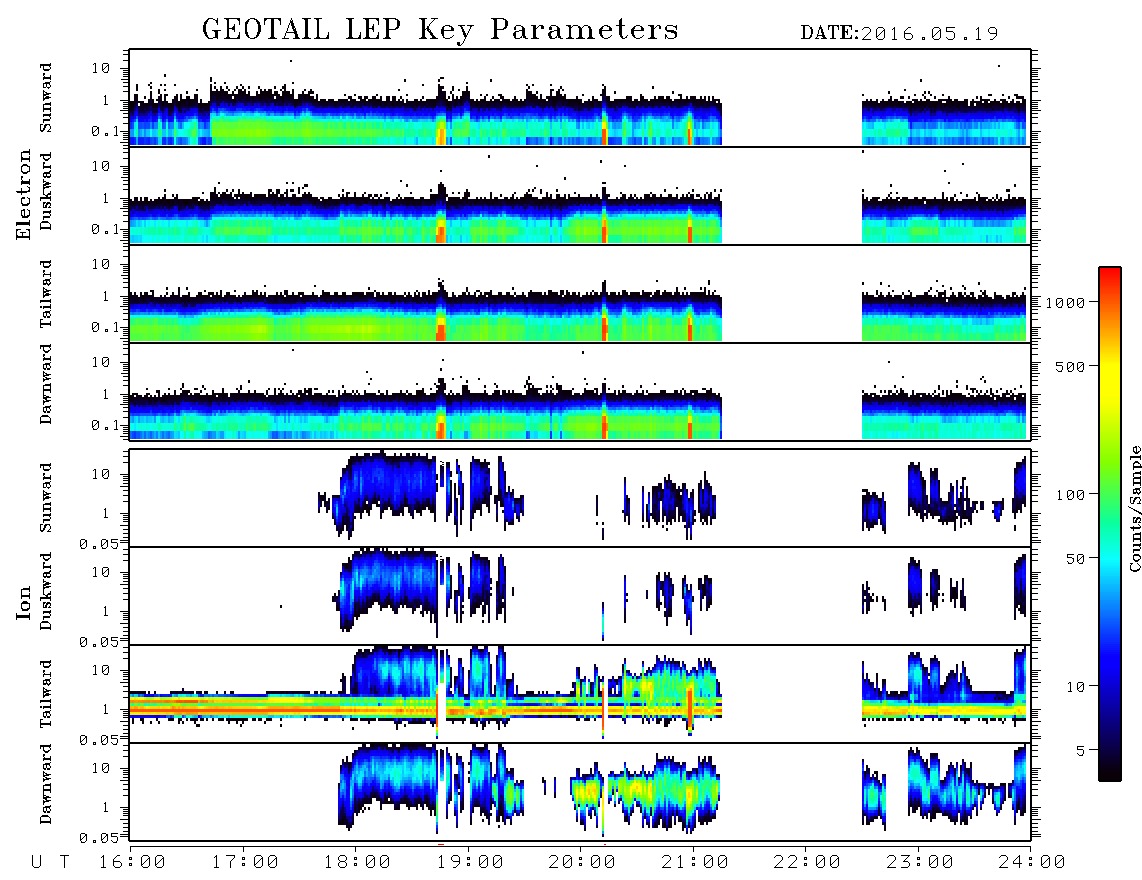Image resolution: width=1142 pixels, height=880 pixels.
Task: Pick the Ion Sunward panel label
Action: tap(45, 498)
